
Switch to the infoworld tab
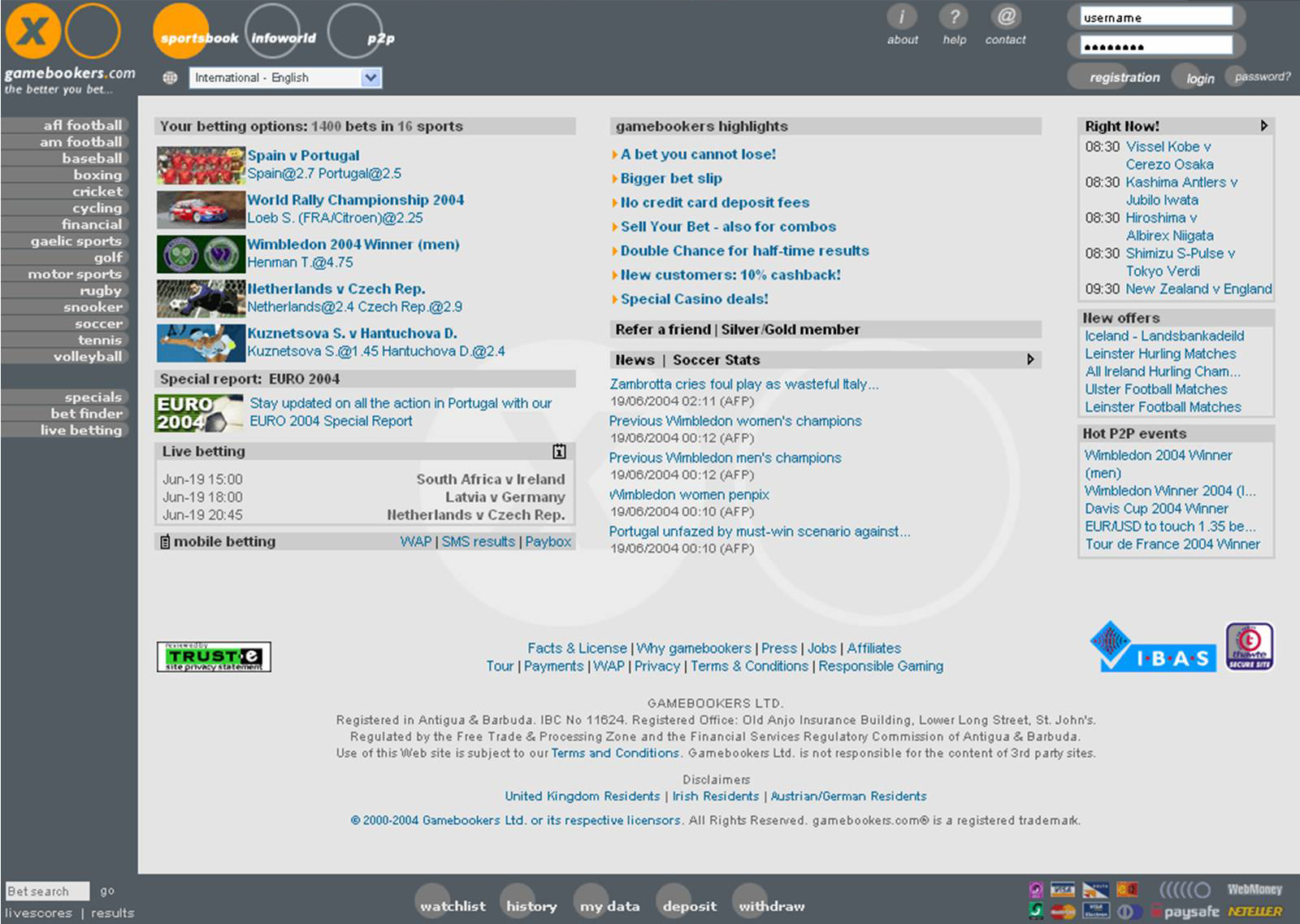[x=283, y=37]
